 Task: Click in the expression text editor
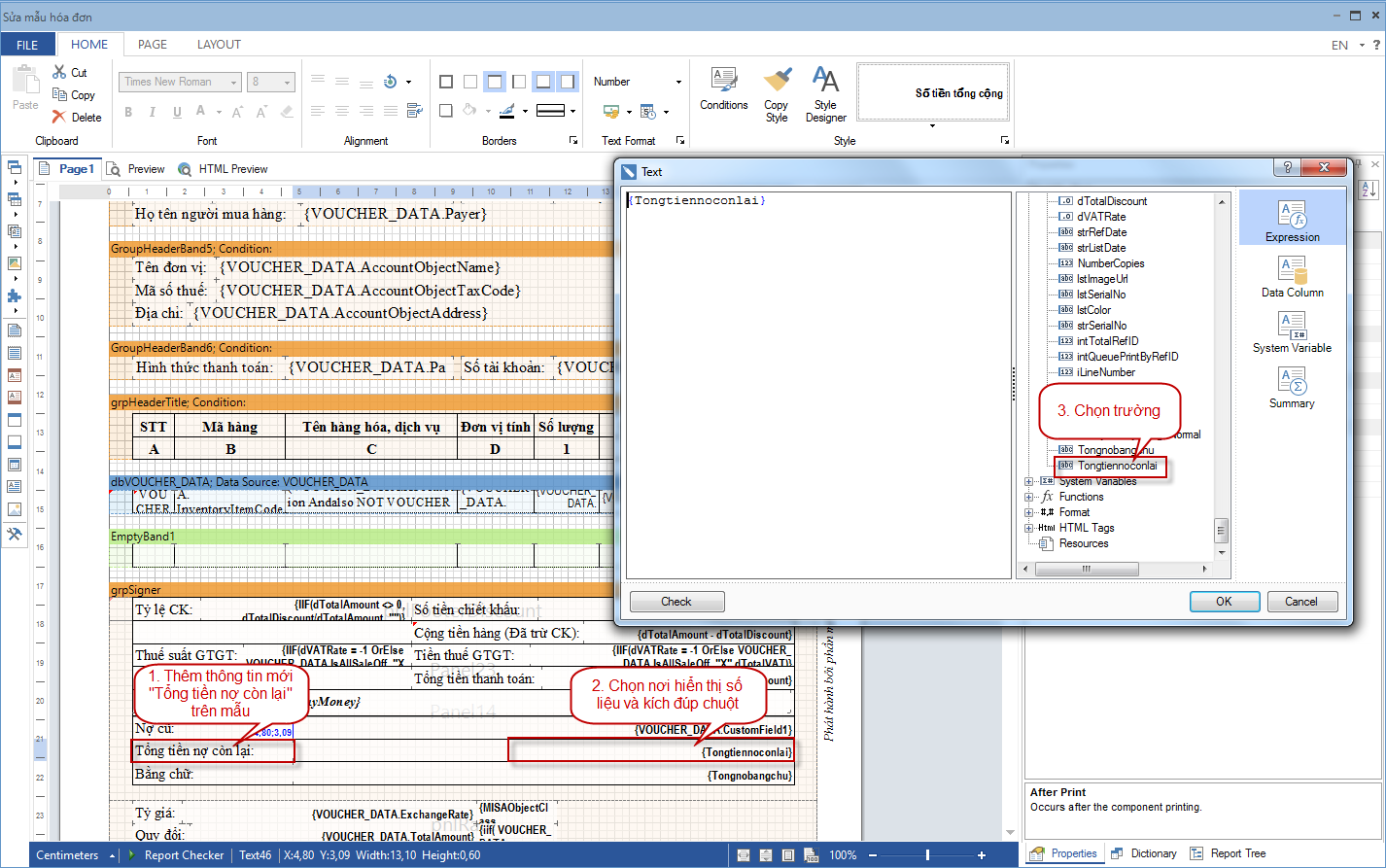click(818, 386)
